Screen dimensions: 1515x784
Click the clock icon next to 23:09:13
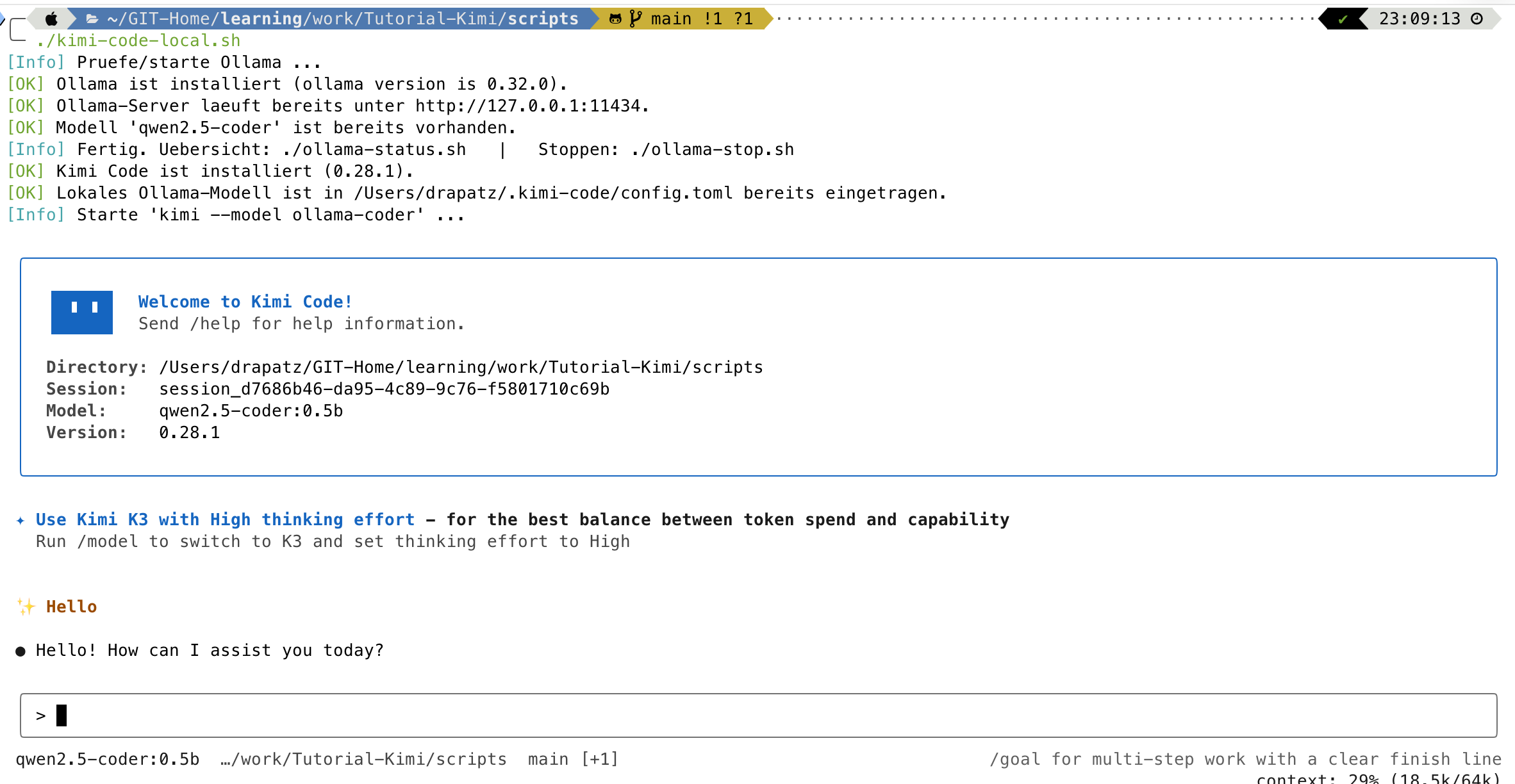click(1477, 19)
